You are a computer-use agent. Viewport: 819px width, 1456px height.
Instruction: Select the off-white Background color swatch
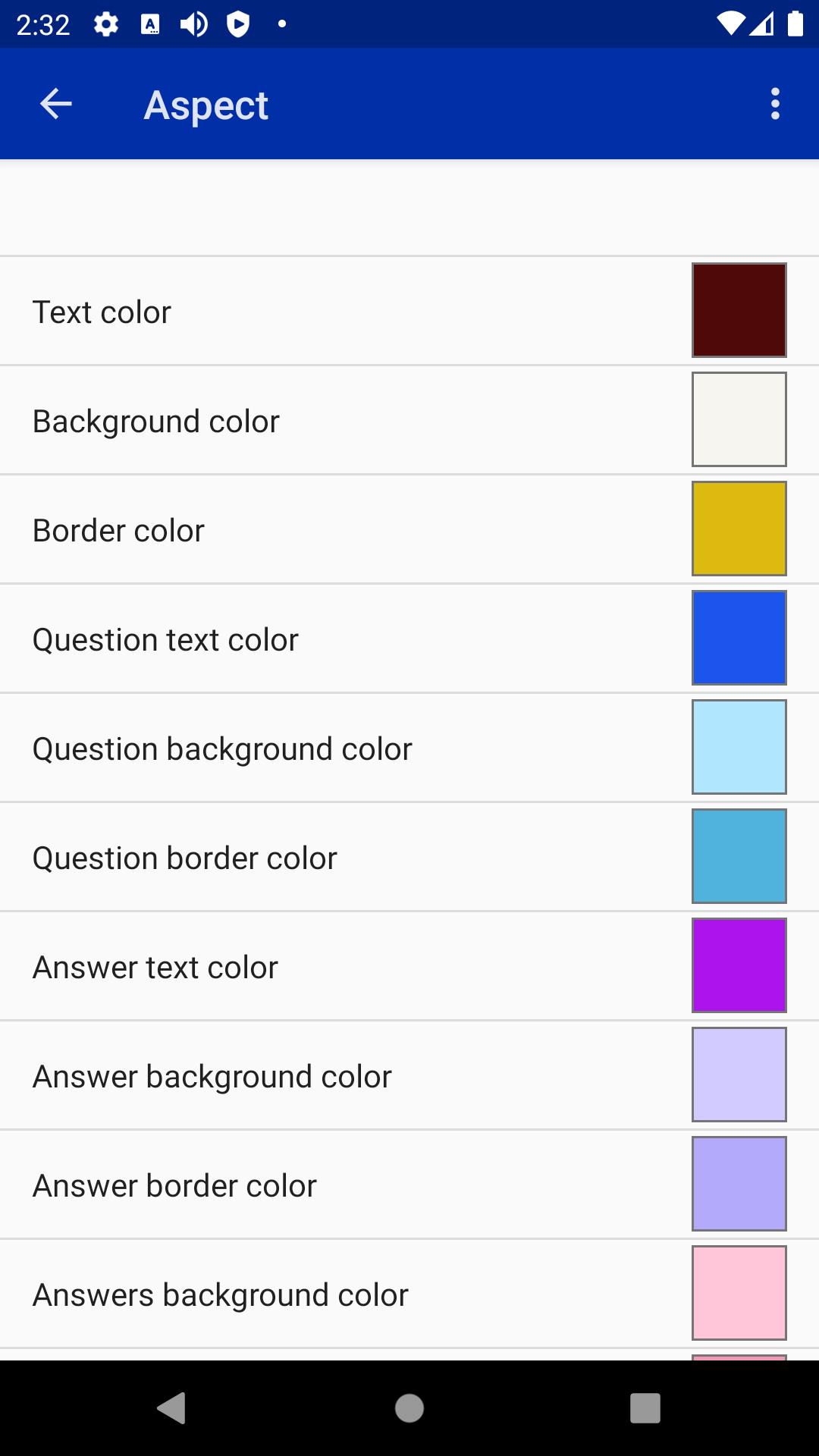739,419
